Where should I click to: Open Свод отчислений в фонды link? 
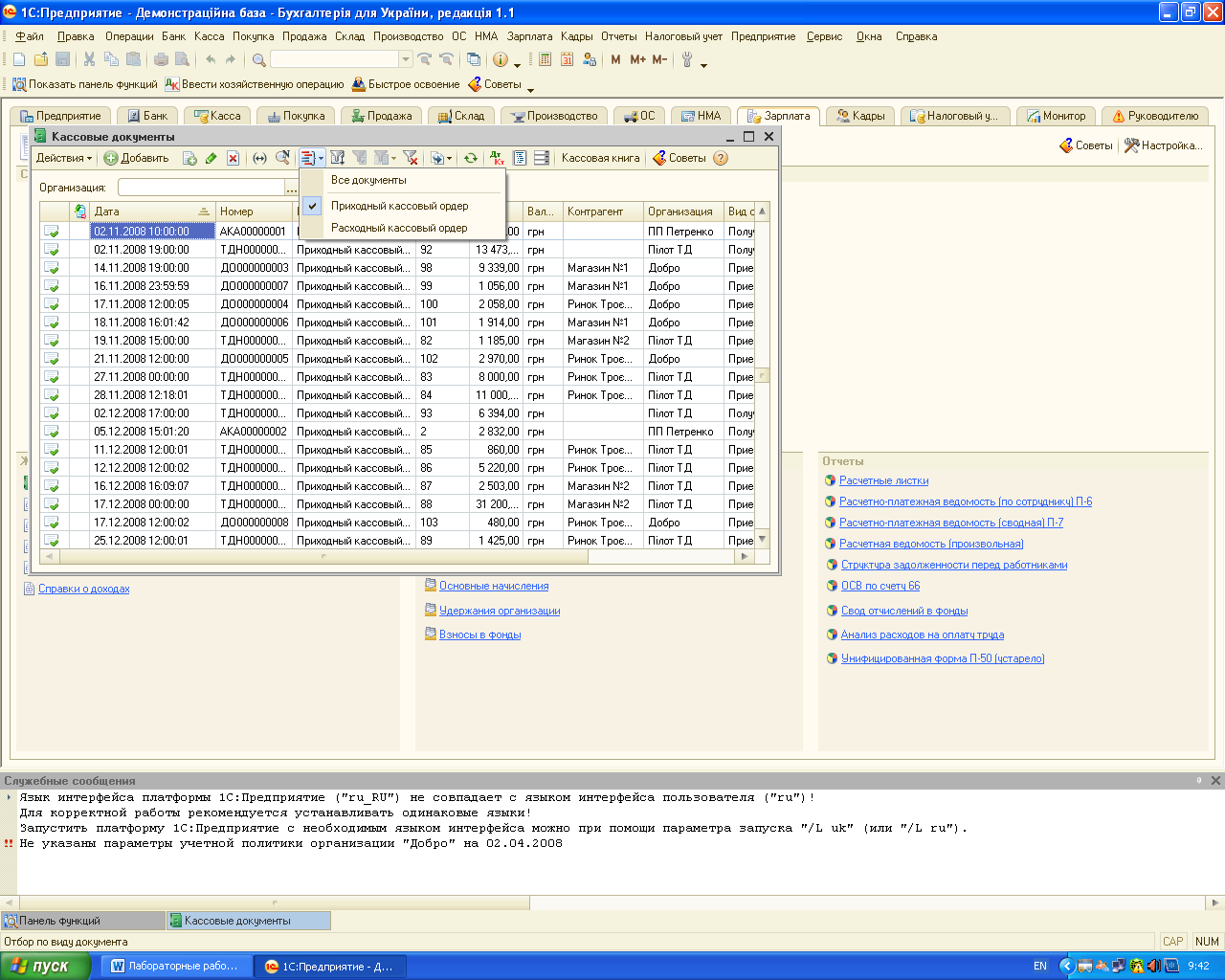pos(904,611)
